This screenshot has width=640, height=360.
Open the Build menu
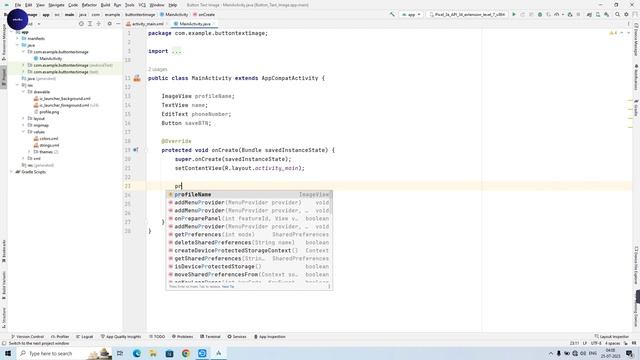click(105, 5)
